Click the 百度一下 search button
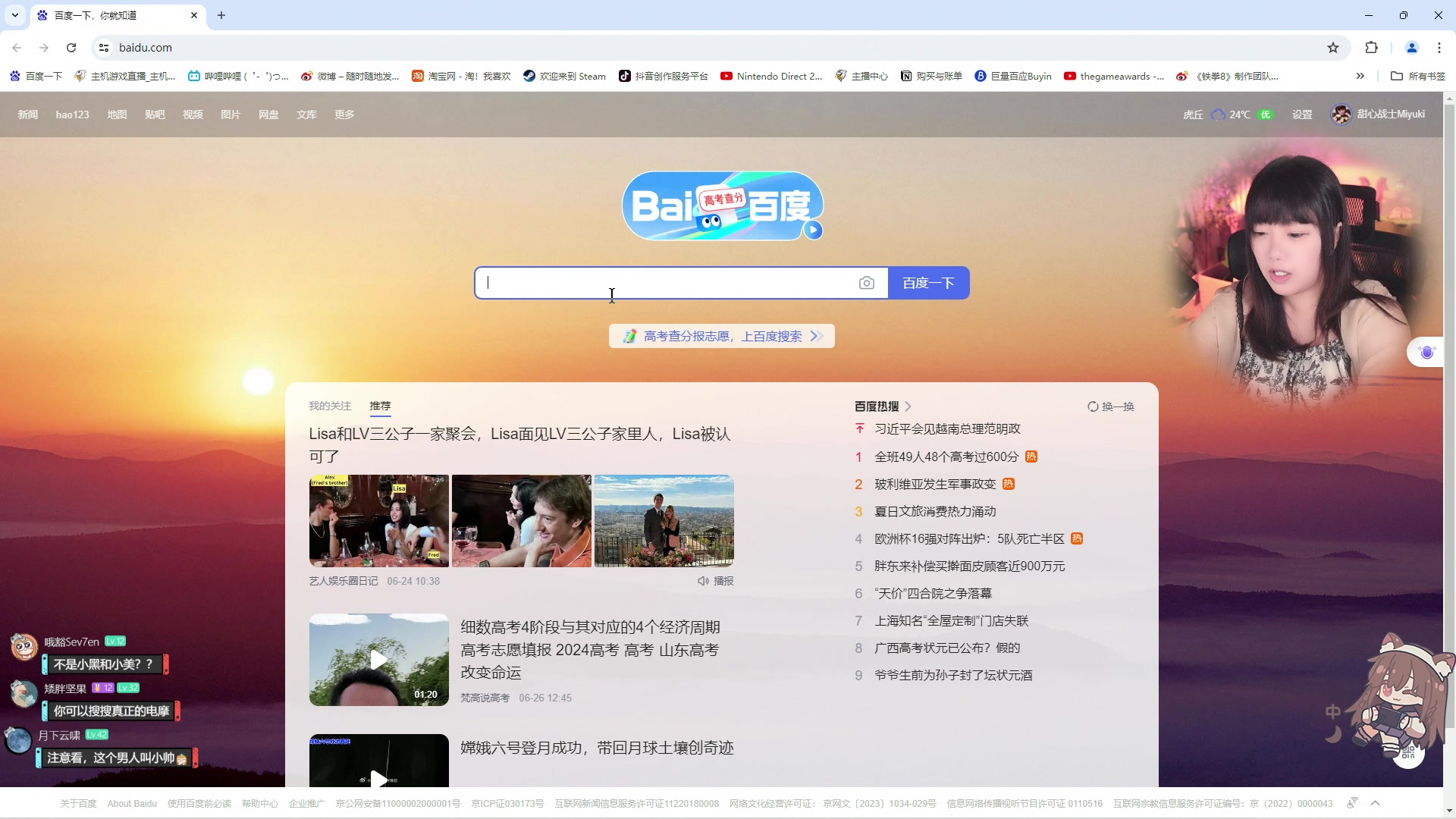1456x819 pixels. (928, 283)
